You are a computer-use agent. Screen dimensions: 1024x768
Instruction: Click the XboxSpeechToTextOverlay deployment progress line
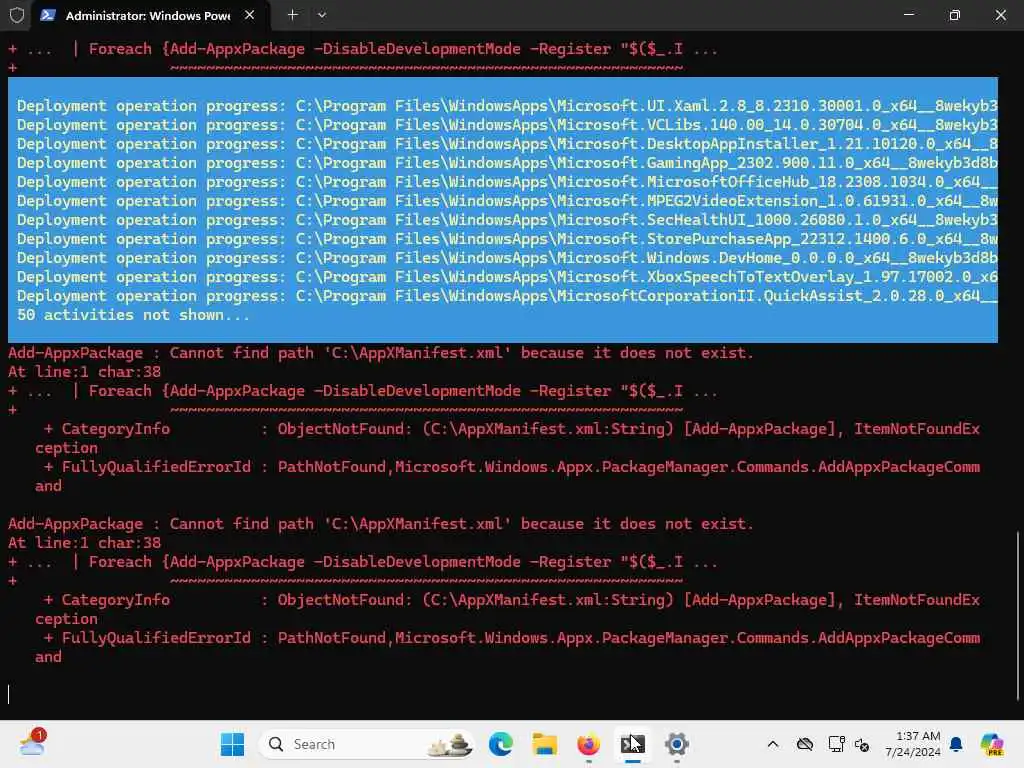[507, 277]
